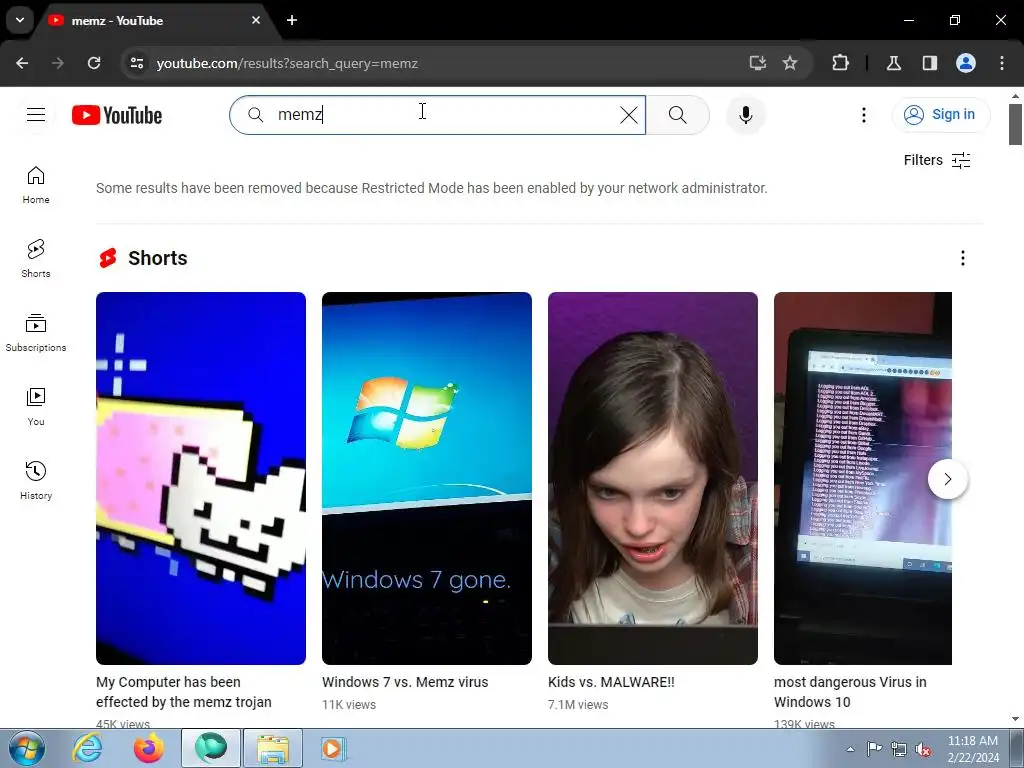Open the Nyan Cat memz trojan short
The image size is (1024, 768).
pyautogui.click(x=200, y=478)
